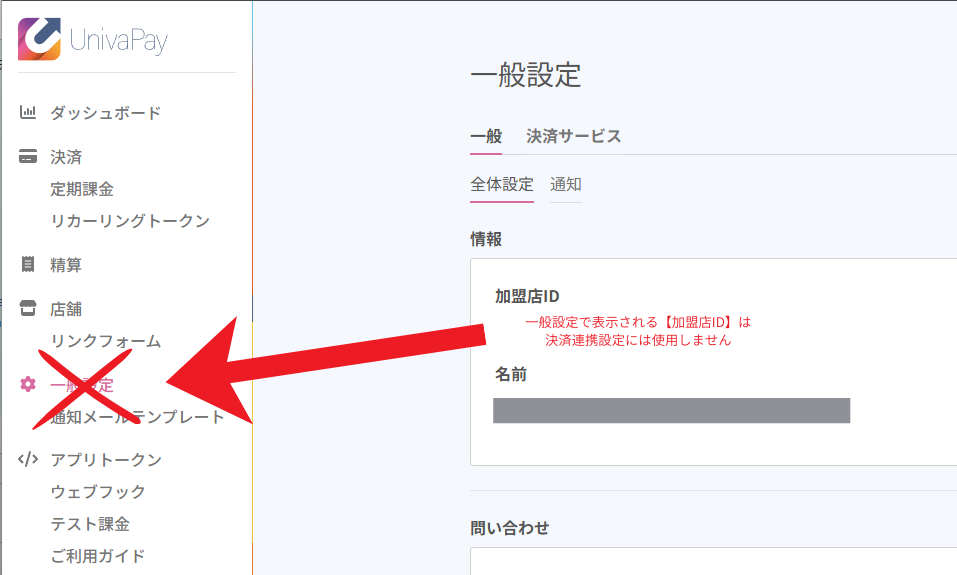Open ウェブフック in the sidebar
957x575 pixels.
[x=98, y=492]
